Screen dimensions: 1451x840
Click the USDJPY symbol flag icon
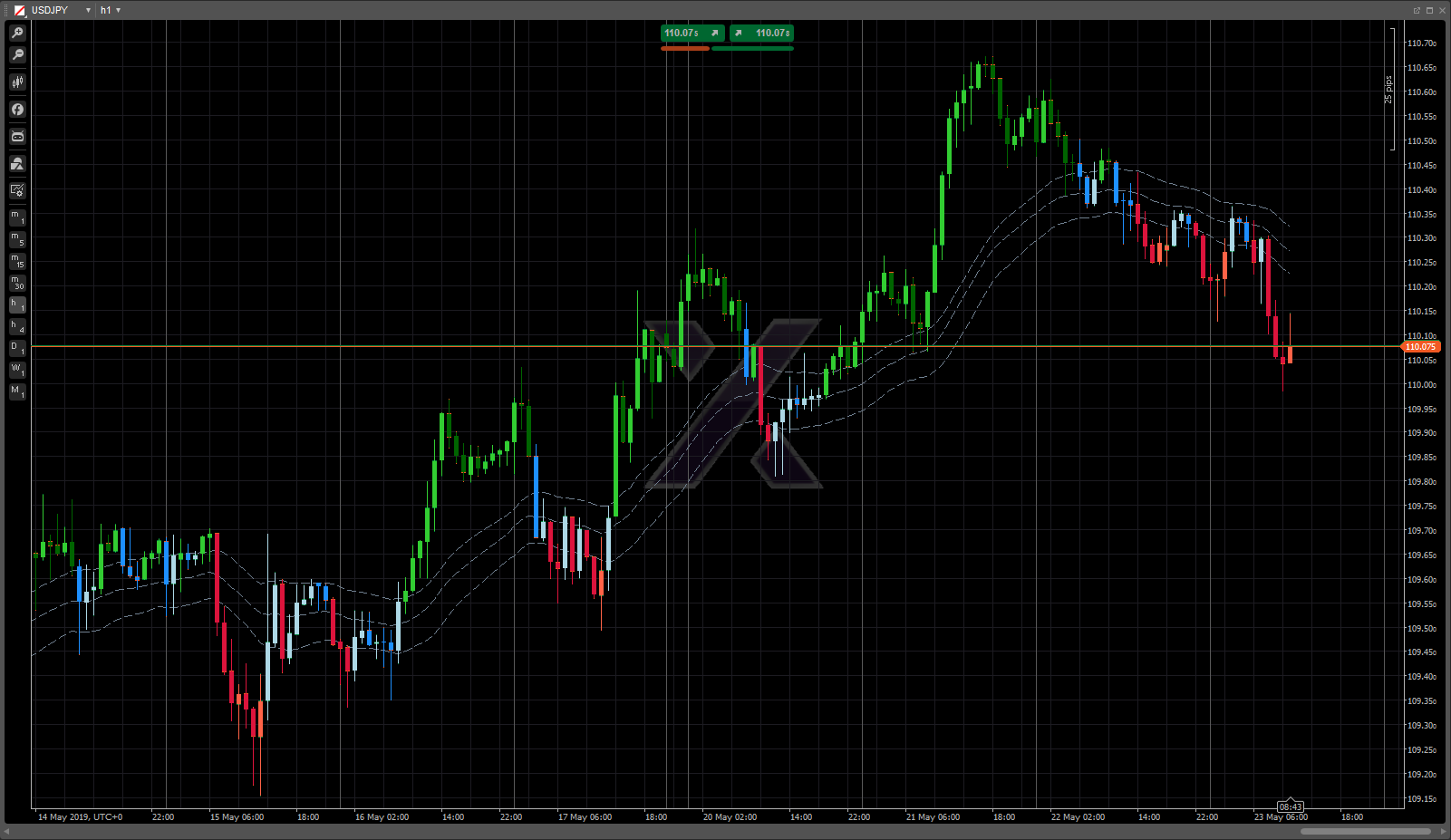pos(20,10)
